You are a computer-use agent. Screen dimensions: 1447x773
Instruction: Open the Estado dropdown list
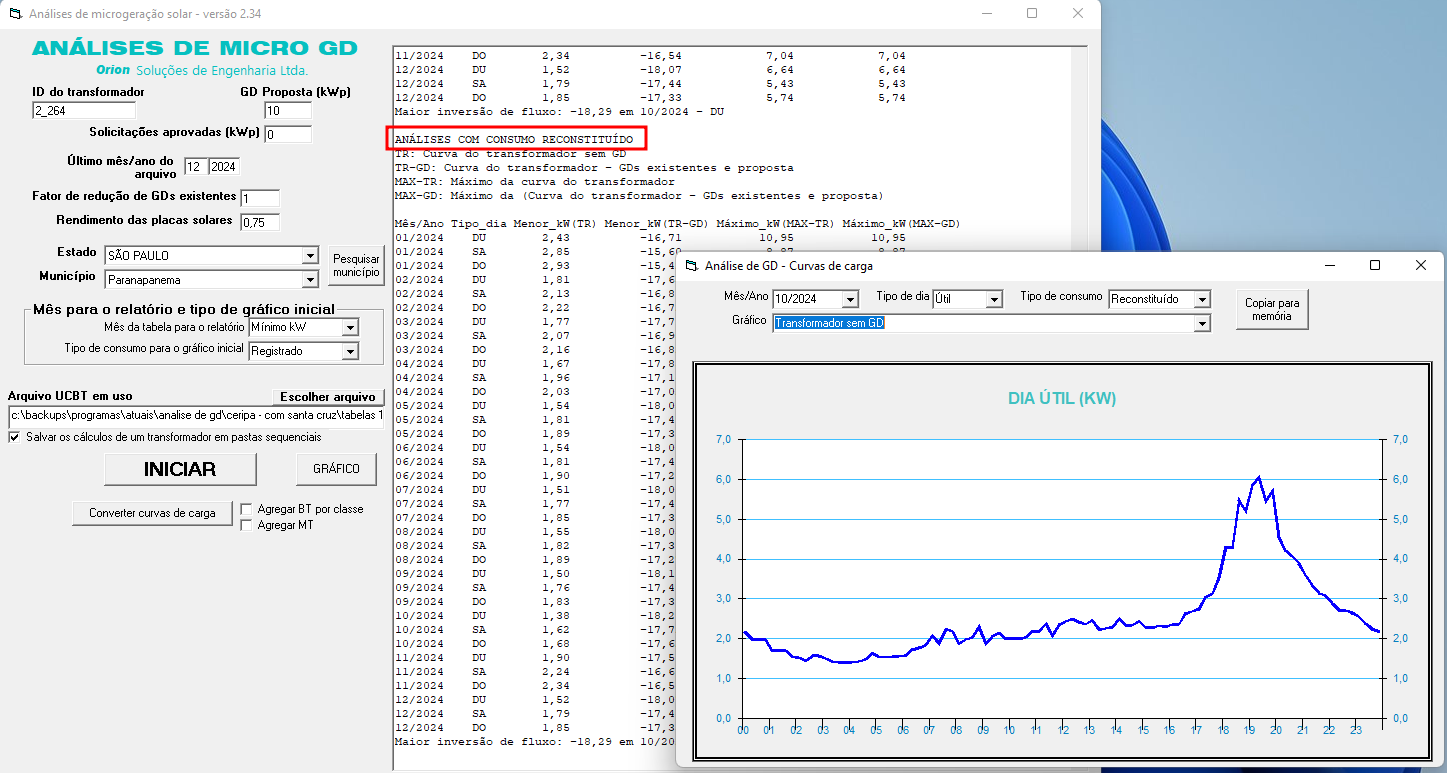coord(309,256)
